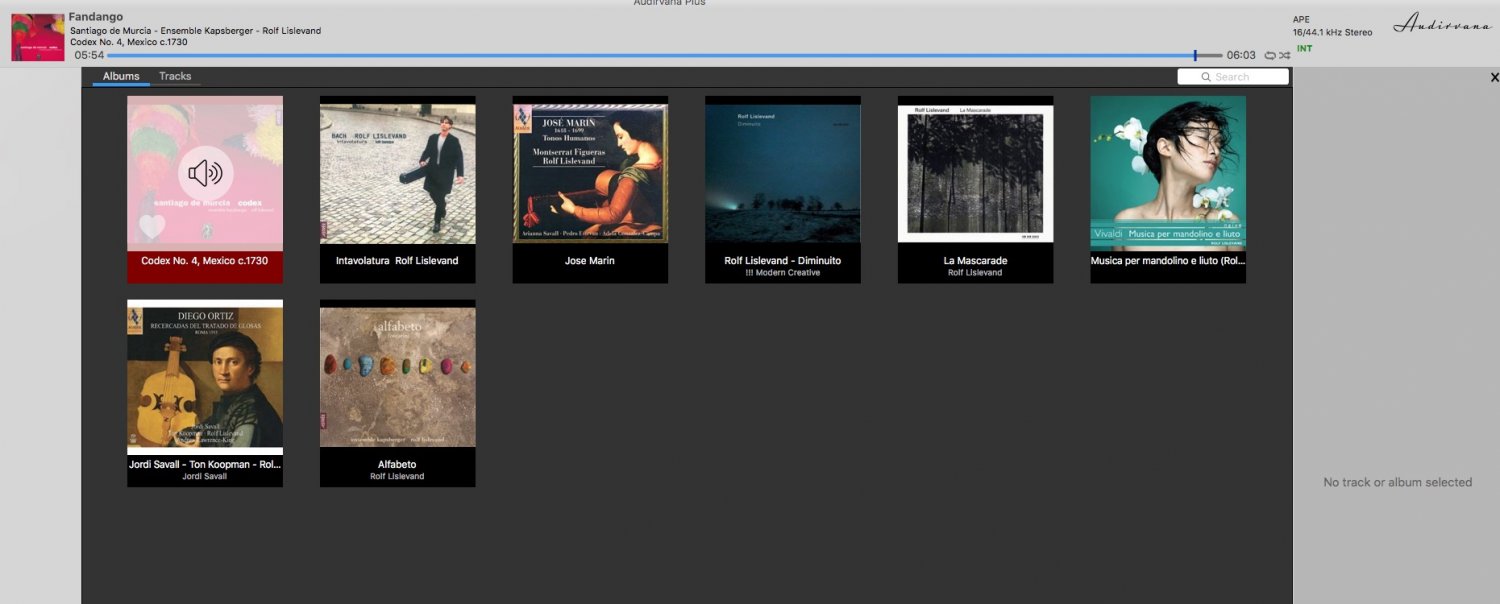Open the Rolf Lislevand - Diminuito album cover
This screenshot has width=1500, height=604.
point(783,173)
